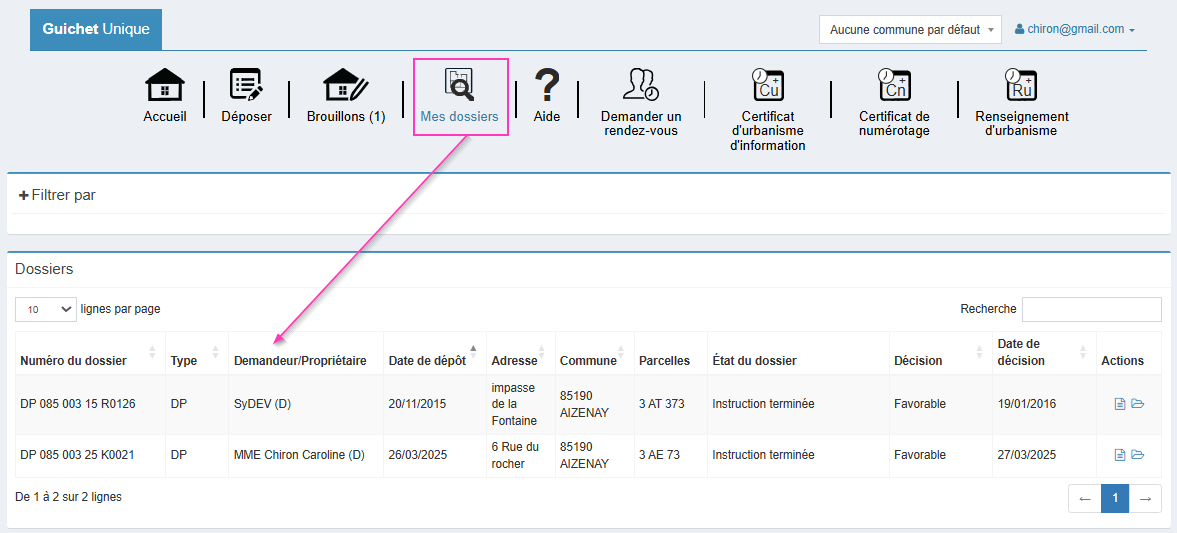Expand the Filtrer par section
The width and height of the screenshot is (1177, 533).
pyautogui.click(x=58, y=195)
